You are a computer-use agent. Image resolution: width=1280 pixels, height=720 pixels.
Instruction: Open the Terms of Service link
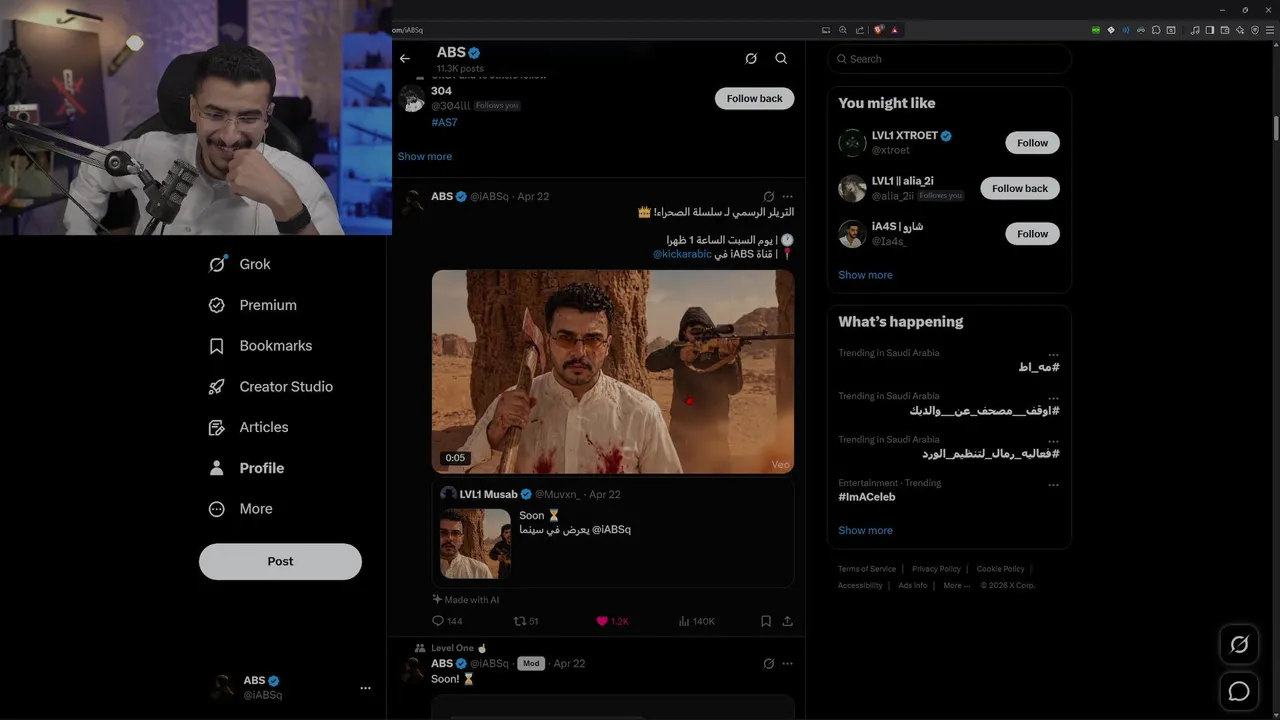[x=867, y=569]
